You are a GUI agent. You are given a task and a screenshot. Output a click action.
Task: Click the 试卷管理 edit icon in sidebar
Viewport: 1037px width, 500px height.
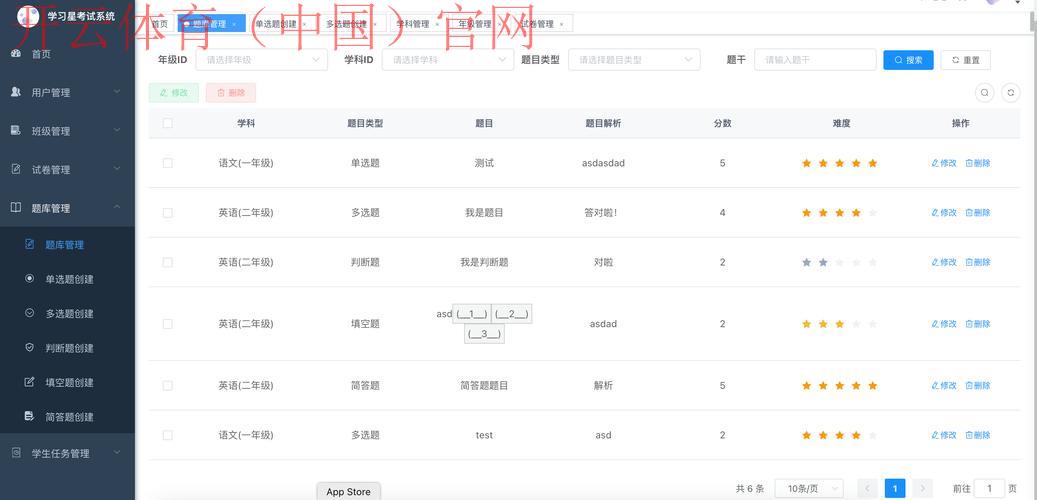coord(17,169)
